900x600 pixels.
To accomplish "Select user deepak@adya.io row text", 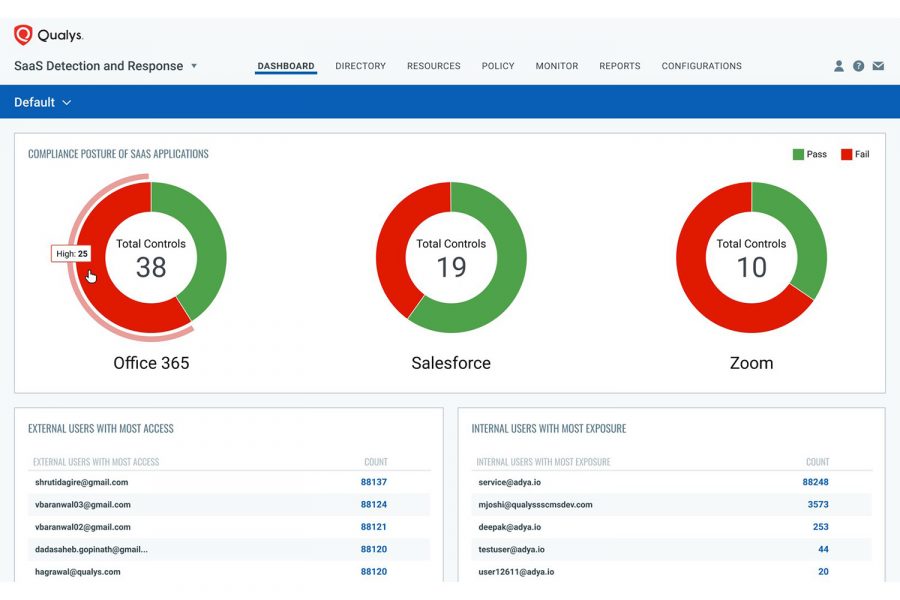I will [510, 527].
